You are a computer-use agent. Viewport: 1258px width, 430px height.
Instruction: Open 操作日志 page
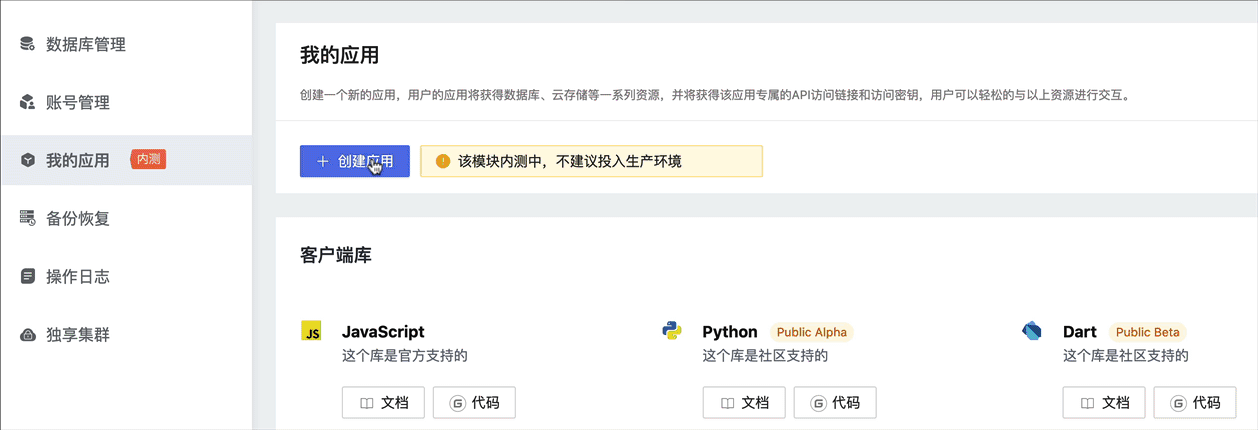coord(78,276)
